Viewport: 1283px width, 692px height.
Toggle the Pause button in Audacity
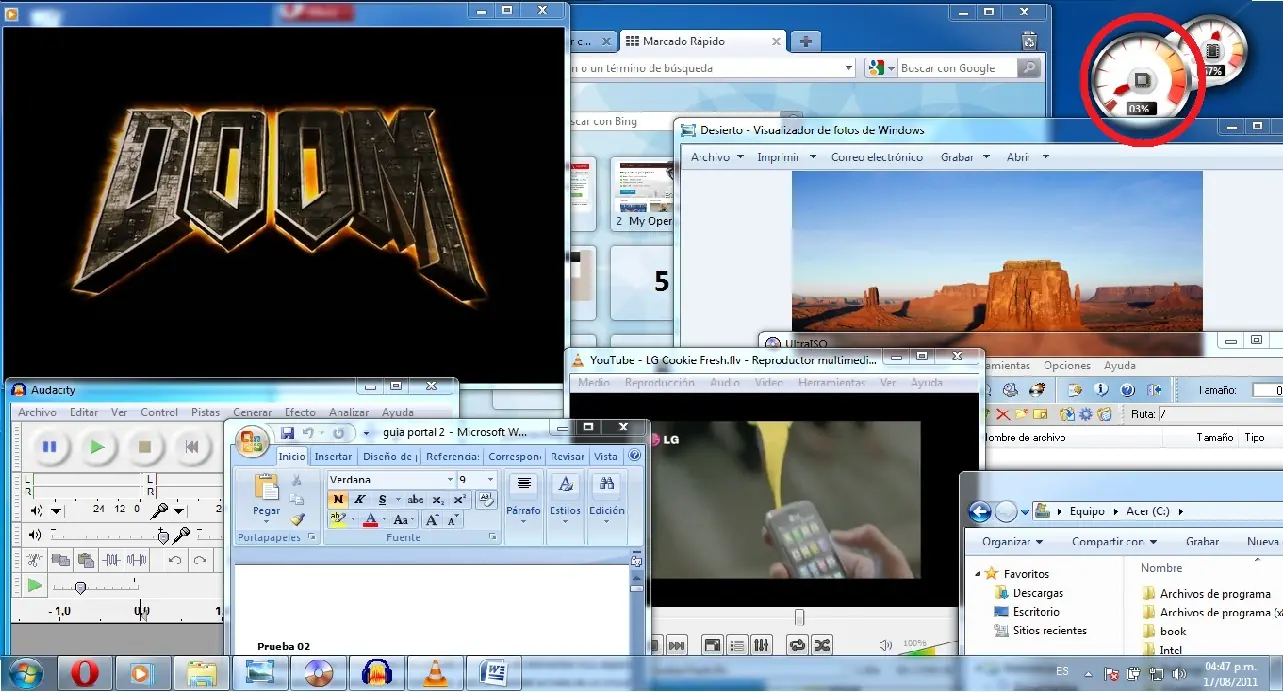click(x=49, y=447)
